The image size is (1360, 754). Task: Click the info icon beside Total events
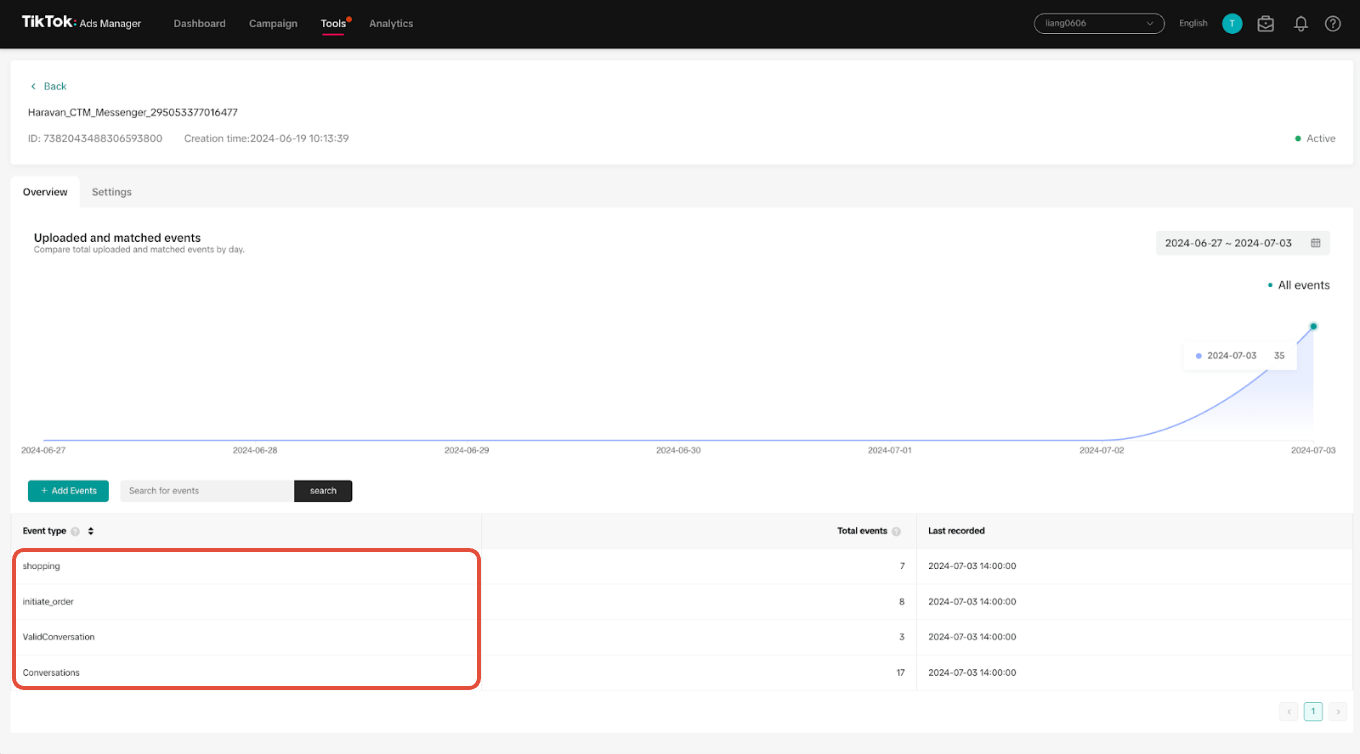896,531
